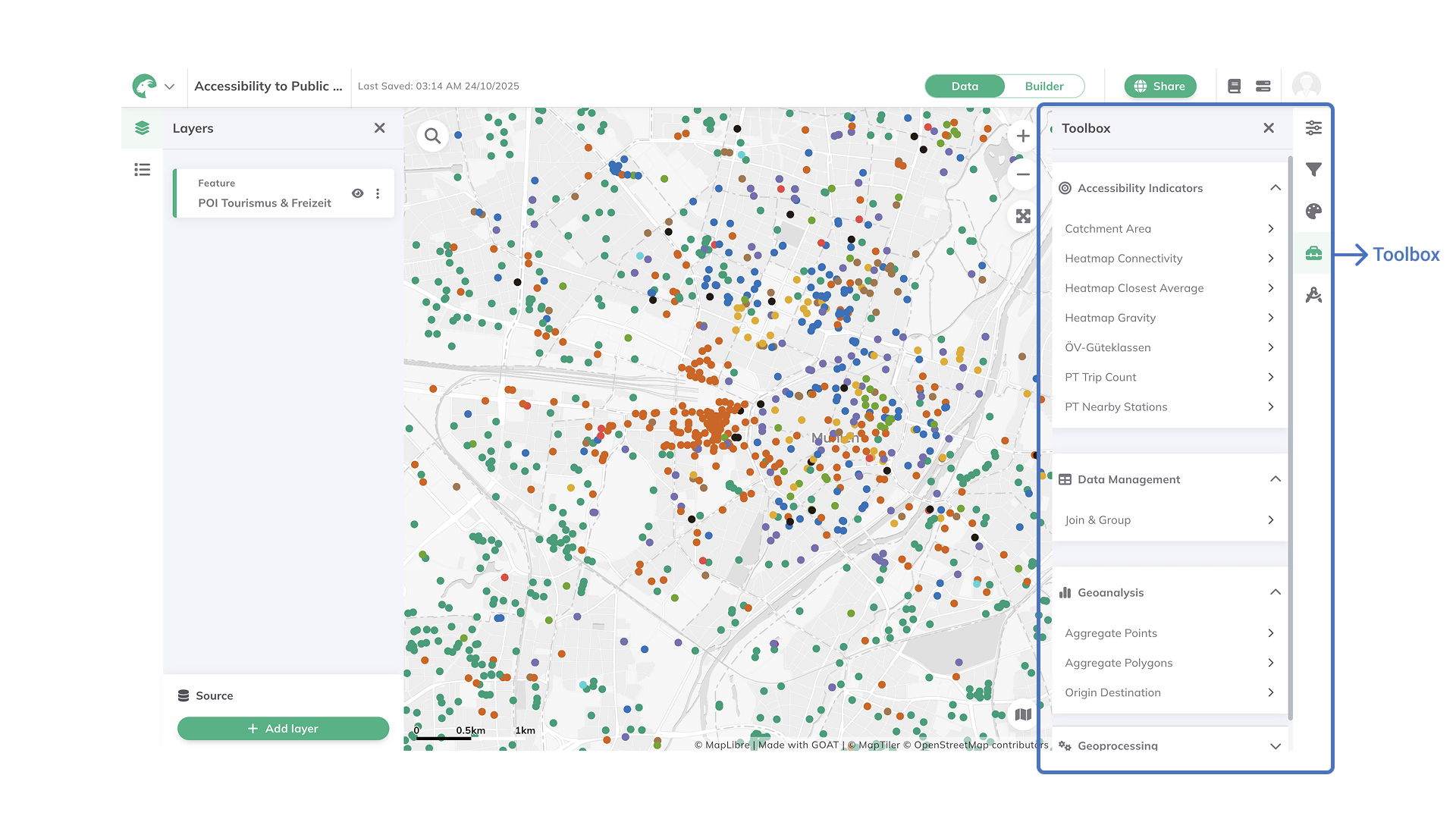
Task: Open POI layer more options menu
Action: pos(378,193)
